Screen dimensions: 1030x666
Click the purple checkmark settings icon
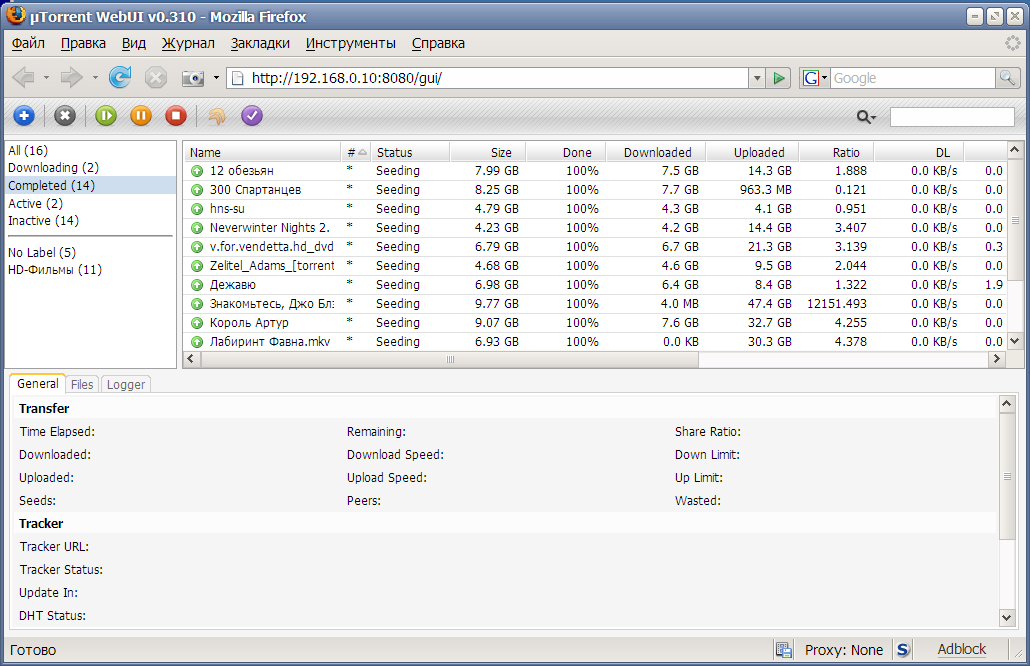point(252,116)
